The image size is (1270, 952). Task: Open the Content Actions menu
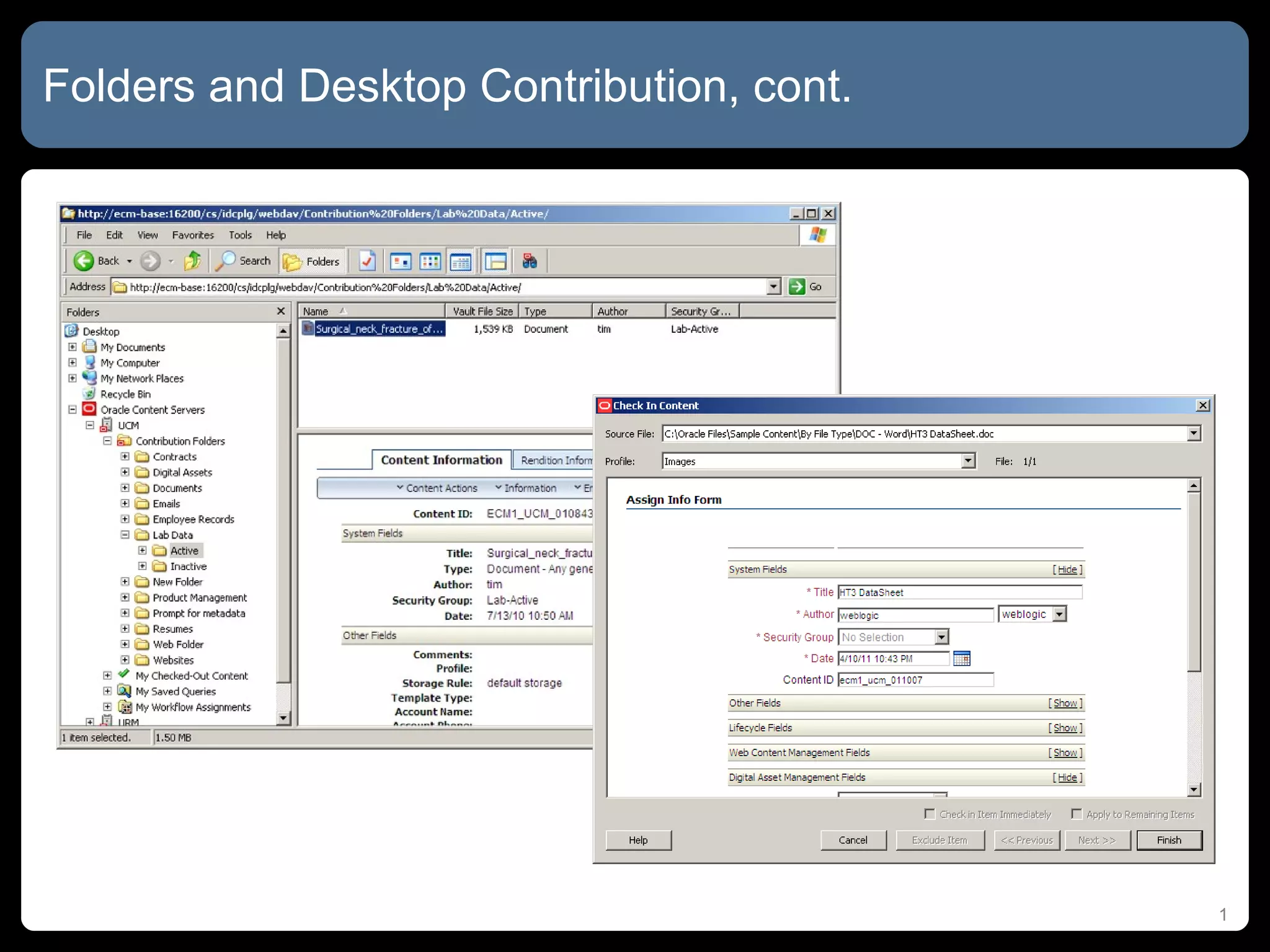[x=437, y=488]
